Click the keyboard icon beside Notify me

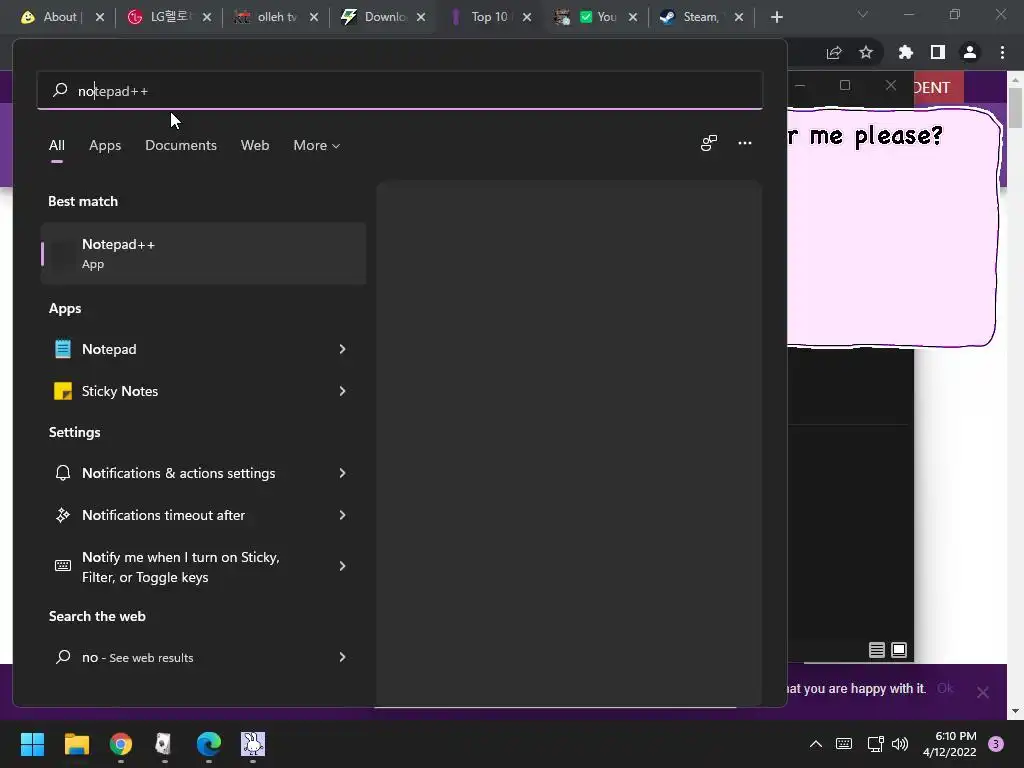(x=63, y=566)
